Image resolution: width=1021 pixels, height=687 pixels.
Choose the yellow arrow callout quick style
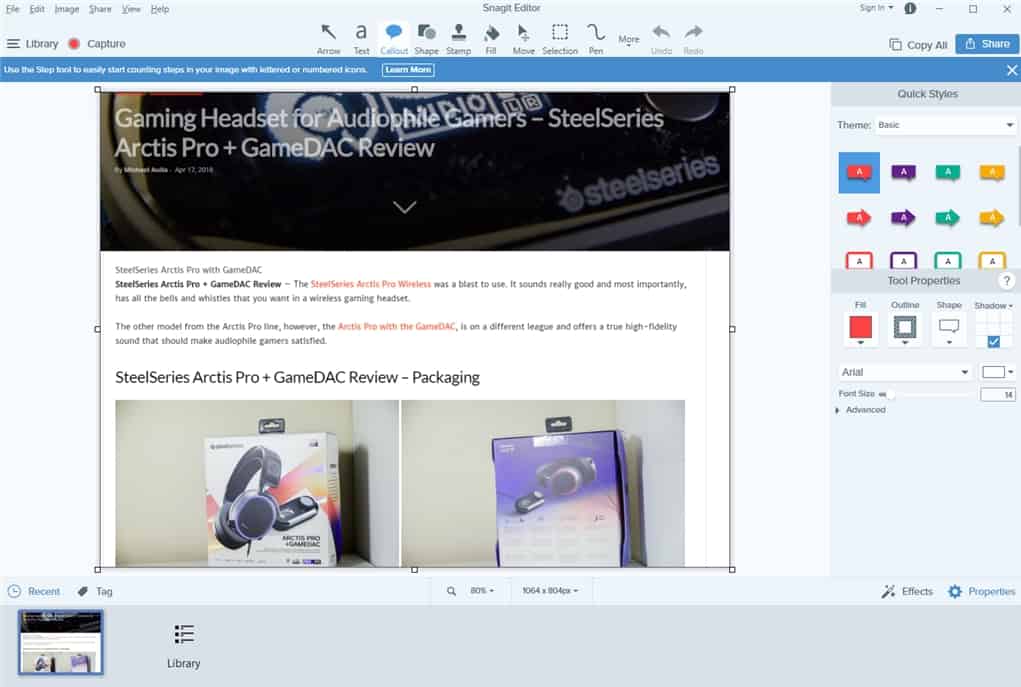[x=992, y=217]
